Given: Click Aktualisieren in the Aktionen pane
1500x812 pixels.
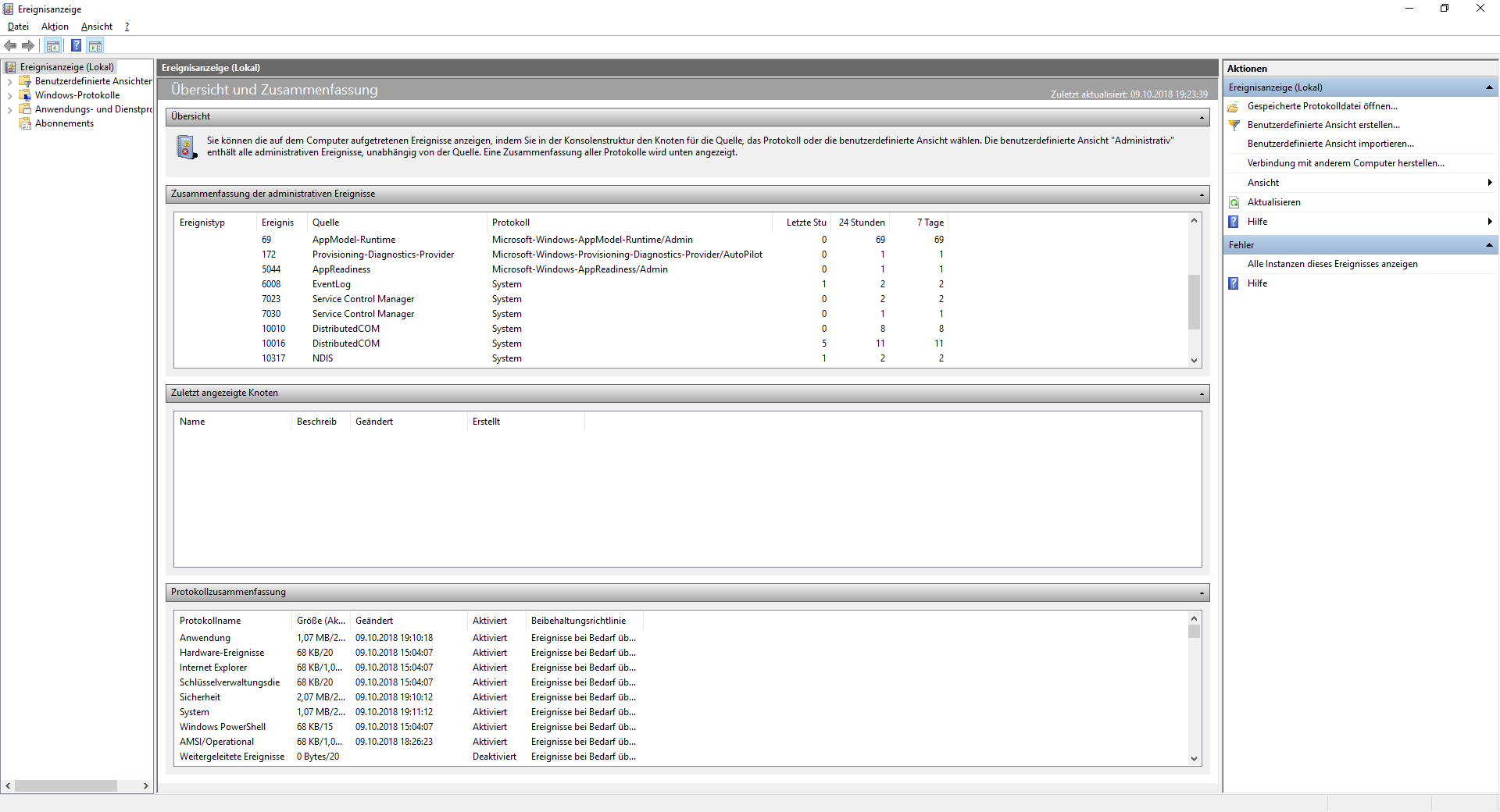Looking at the screenshot, I should (1274, 202).
